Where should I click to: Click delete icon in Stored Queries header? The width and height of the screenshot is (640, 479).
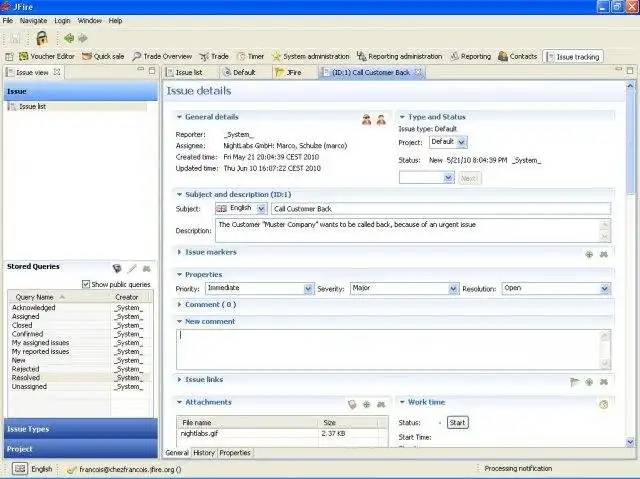pos(147,268)
